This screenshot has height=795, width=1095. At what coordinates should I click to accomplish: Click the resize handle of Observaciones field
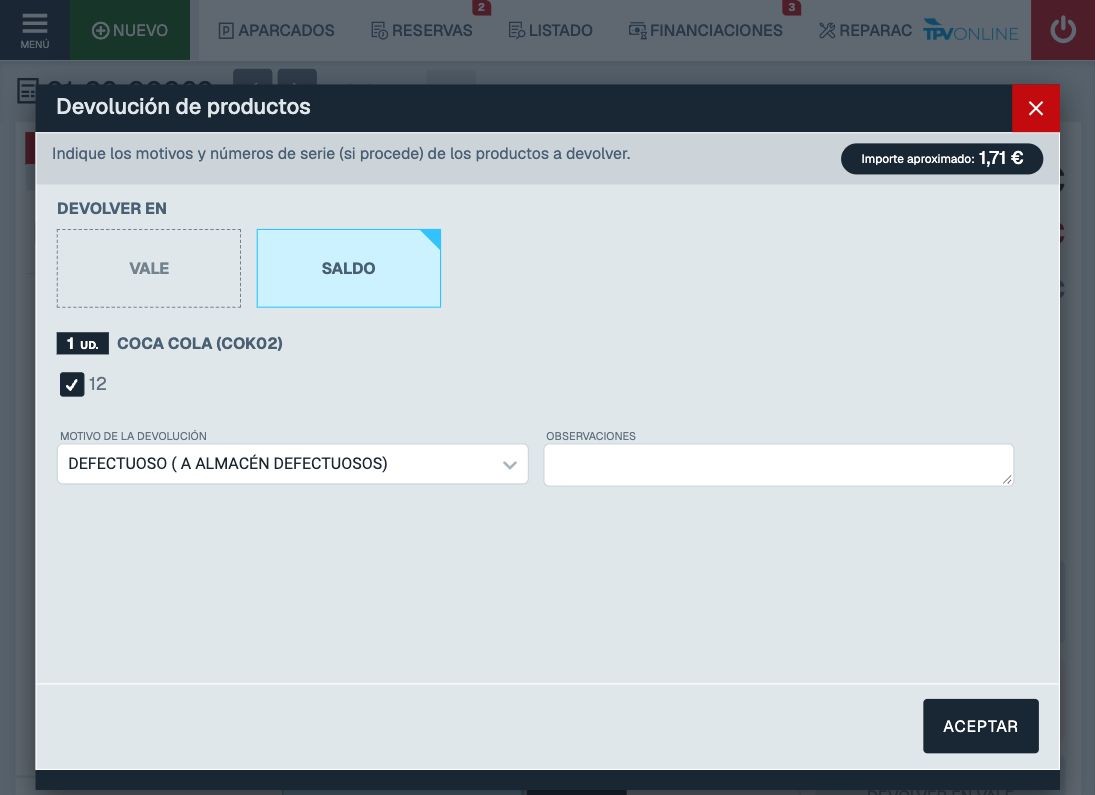click(1006, 479)
